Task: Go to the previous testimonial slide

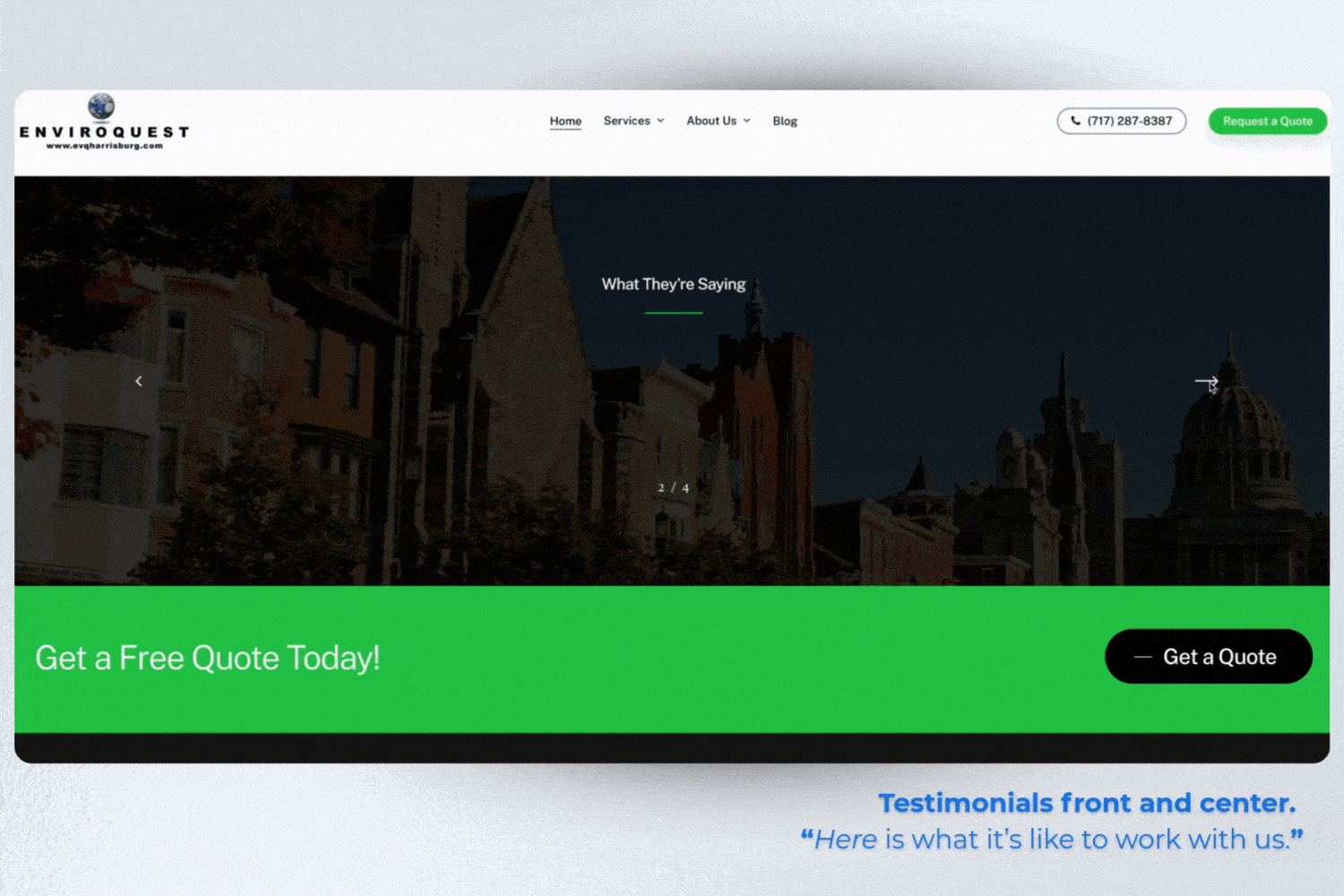Action: [139, 382]
